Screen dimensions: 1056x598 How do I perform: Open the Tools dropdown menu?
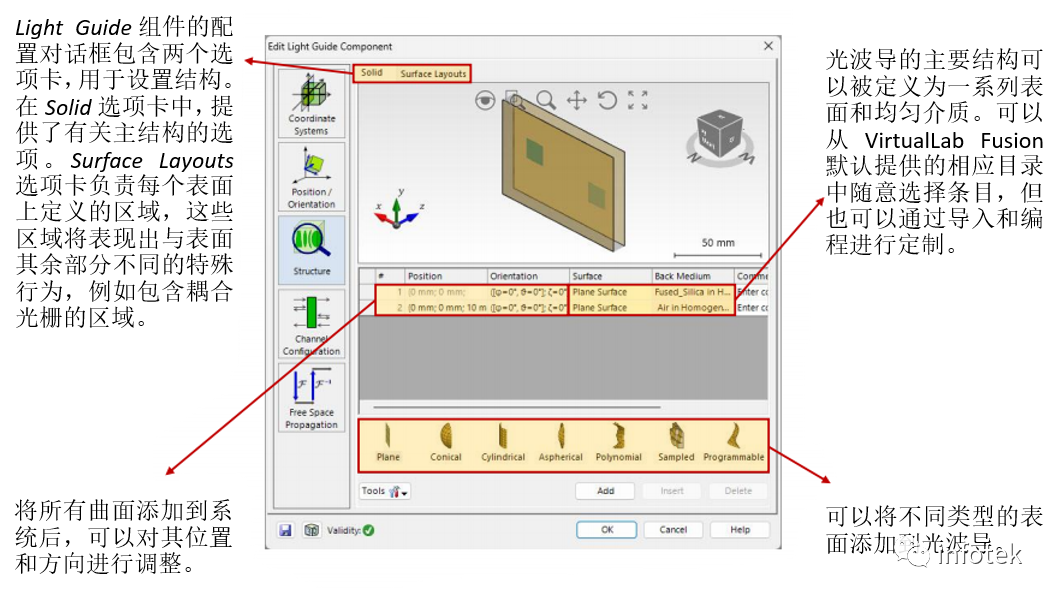pyautogui.click(x=383, y=489)
